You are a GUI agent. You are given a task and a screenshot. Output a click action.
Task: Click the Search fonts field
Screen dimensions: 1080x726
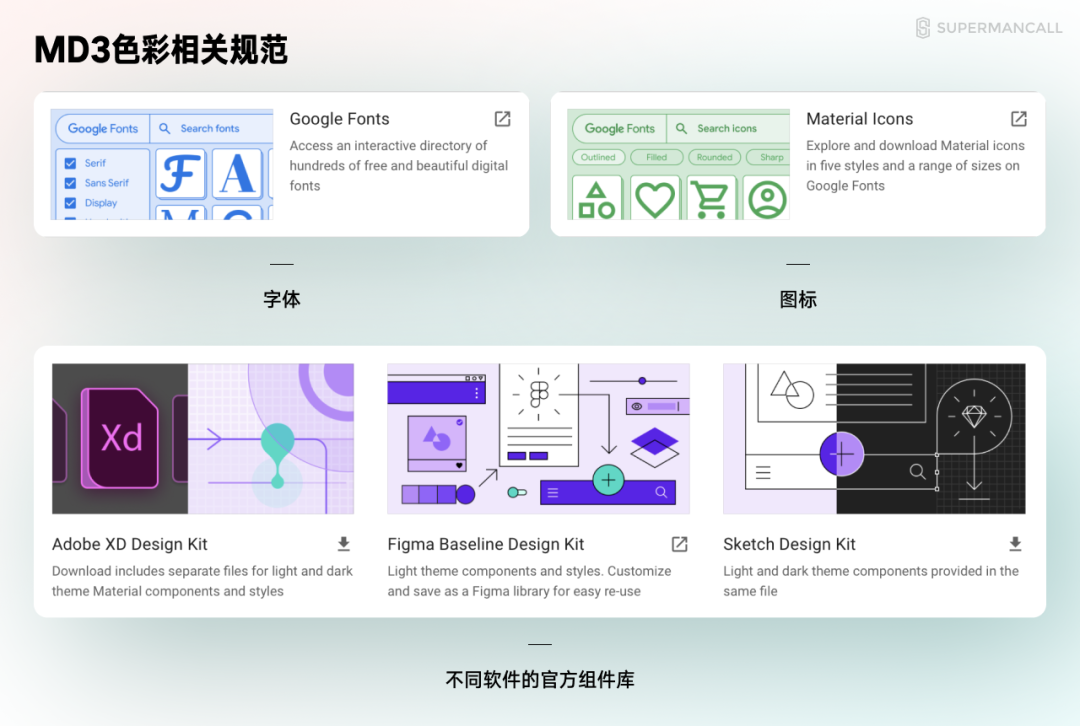(211, 128)
